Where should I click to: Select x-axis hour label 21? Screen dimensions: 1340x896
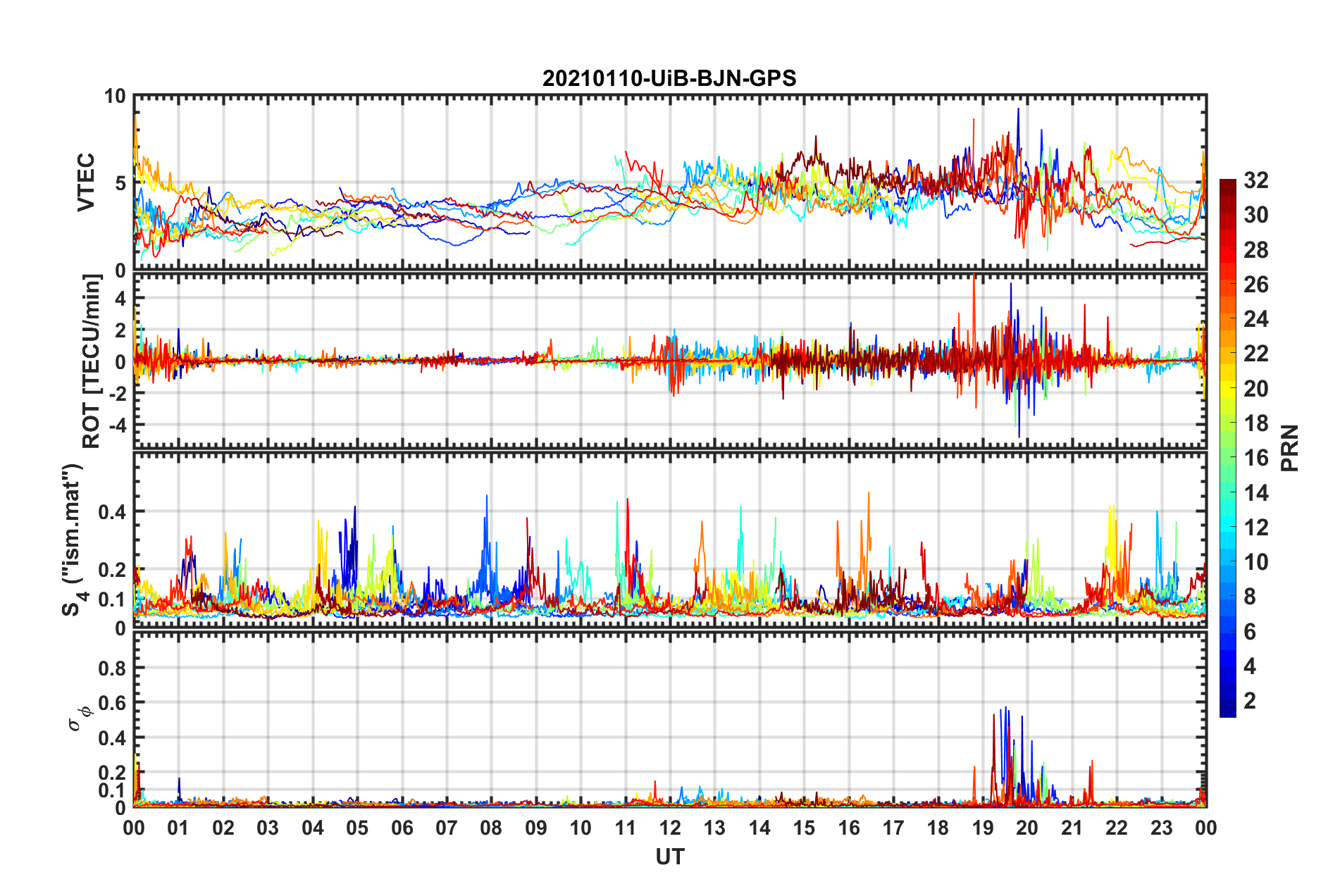click(x=1072, y=828)
